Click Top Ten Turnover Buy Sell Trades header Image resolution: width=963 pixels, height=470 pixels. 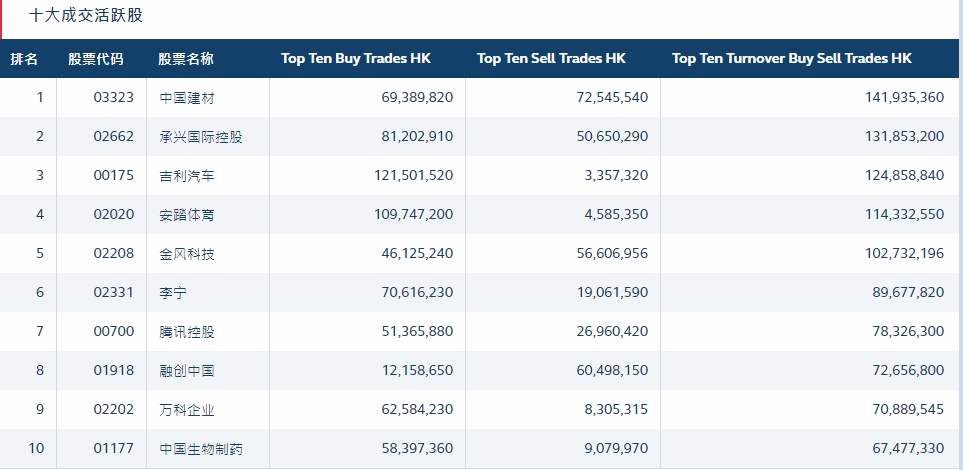click(x=792, y=59)
